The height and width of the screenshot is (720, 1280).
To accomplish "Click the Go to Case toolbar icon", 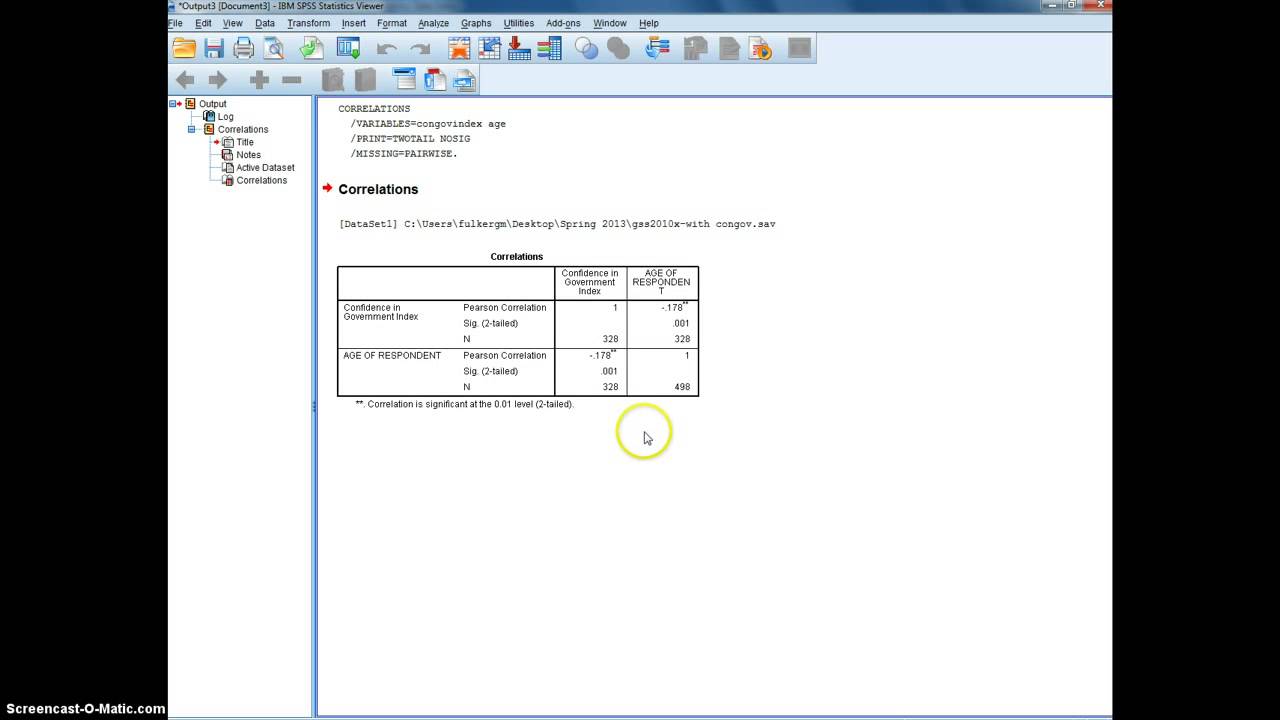I will [x=489, y=48].
